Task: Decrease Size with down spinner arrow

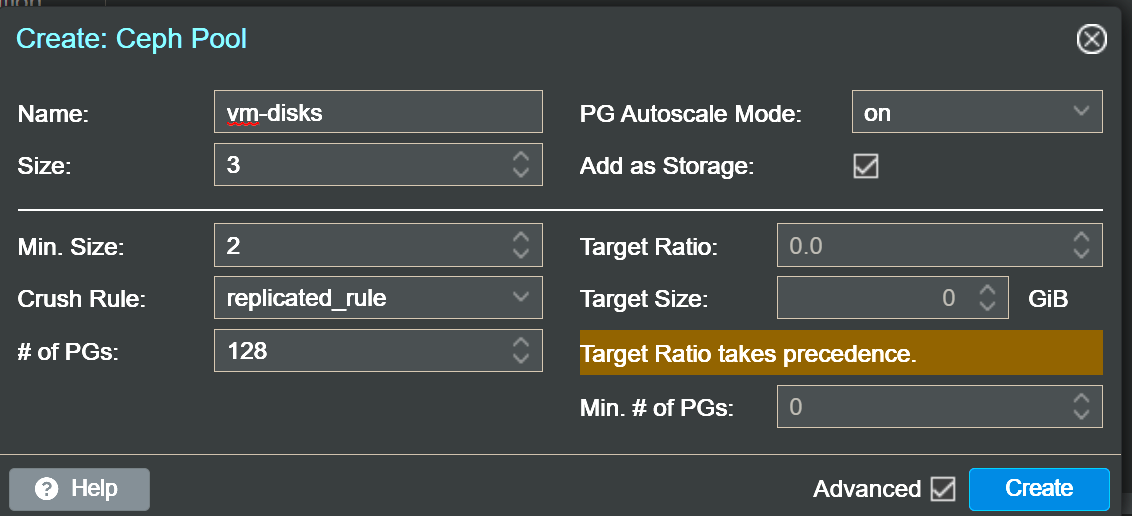Action: pos(521,172)
